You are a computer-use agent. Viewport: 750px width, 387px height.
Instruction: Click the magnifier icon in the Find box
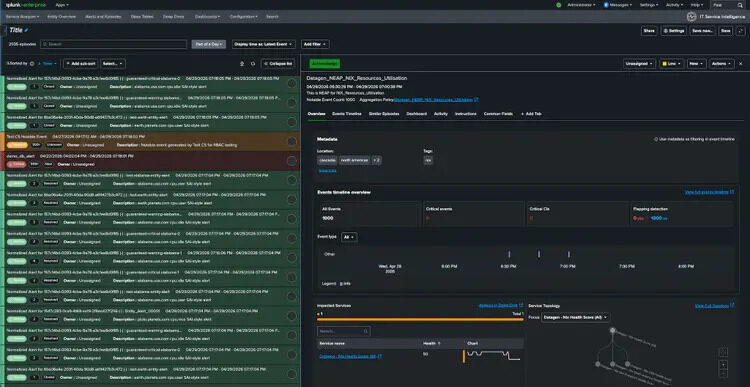pyautogui.click(x=739, y=5)
